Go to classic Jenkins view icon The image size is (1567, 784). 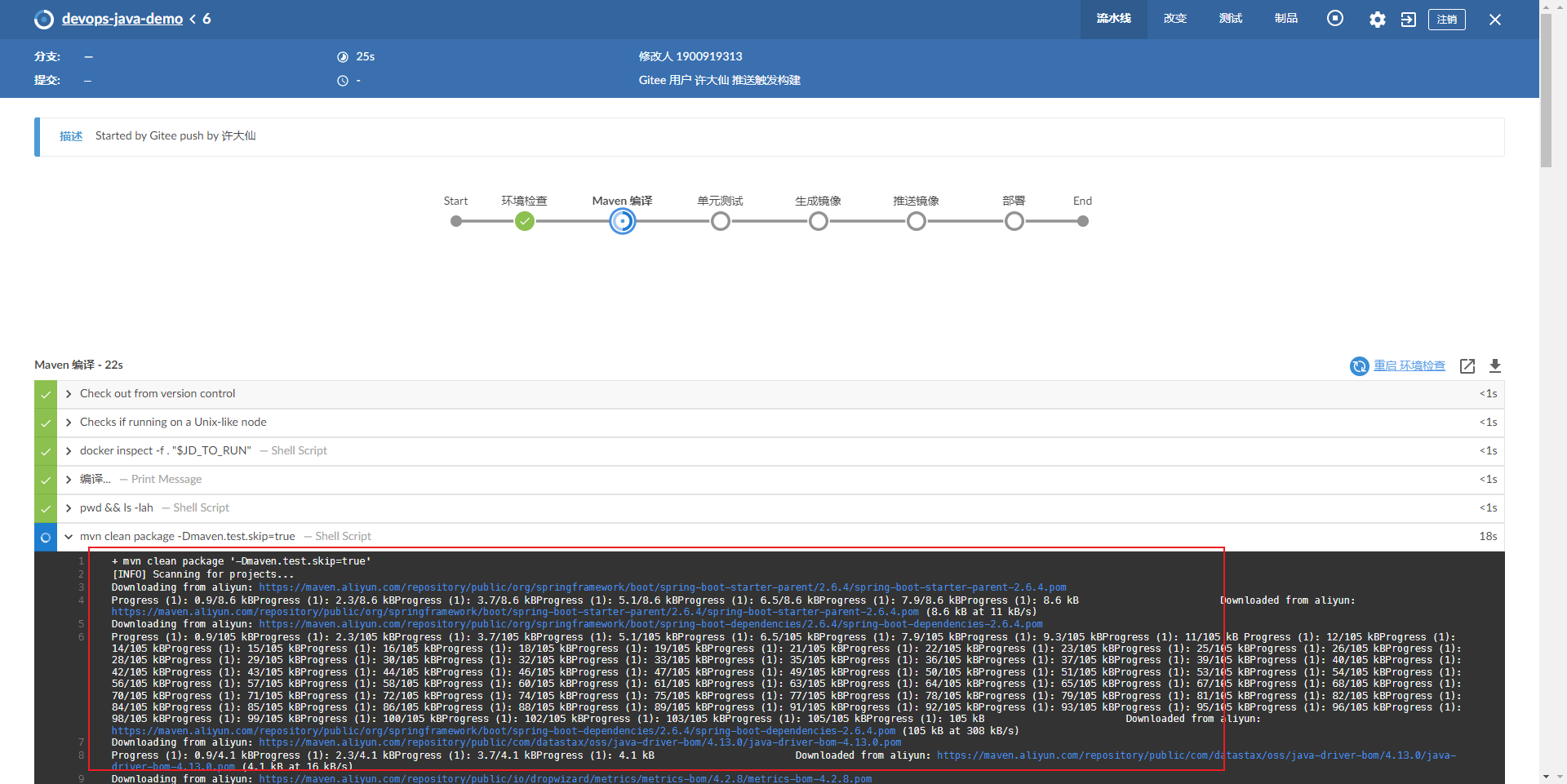coord(1409,20)
